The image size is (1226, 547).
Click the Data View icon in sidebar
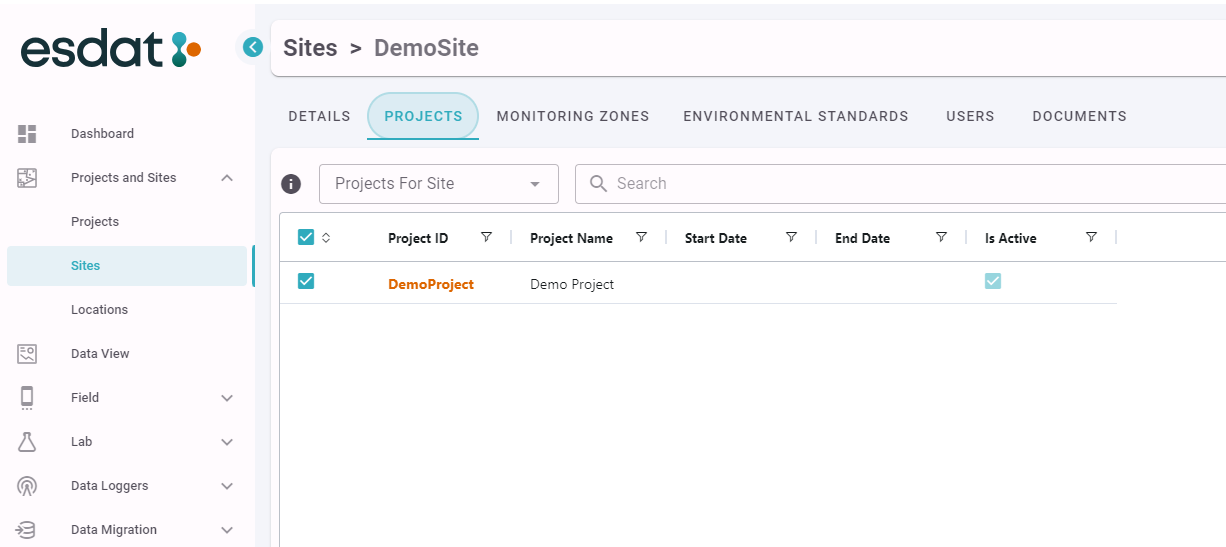[27, 354]
